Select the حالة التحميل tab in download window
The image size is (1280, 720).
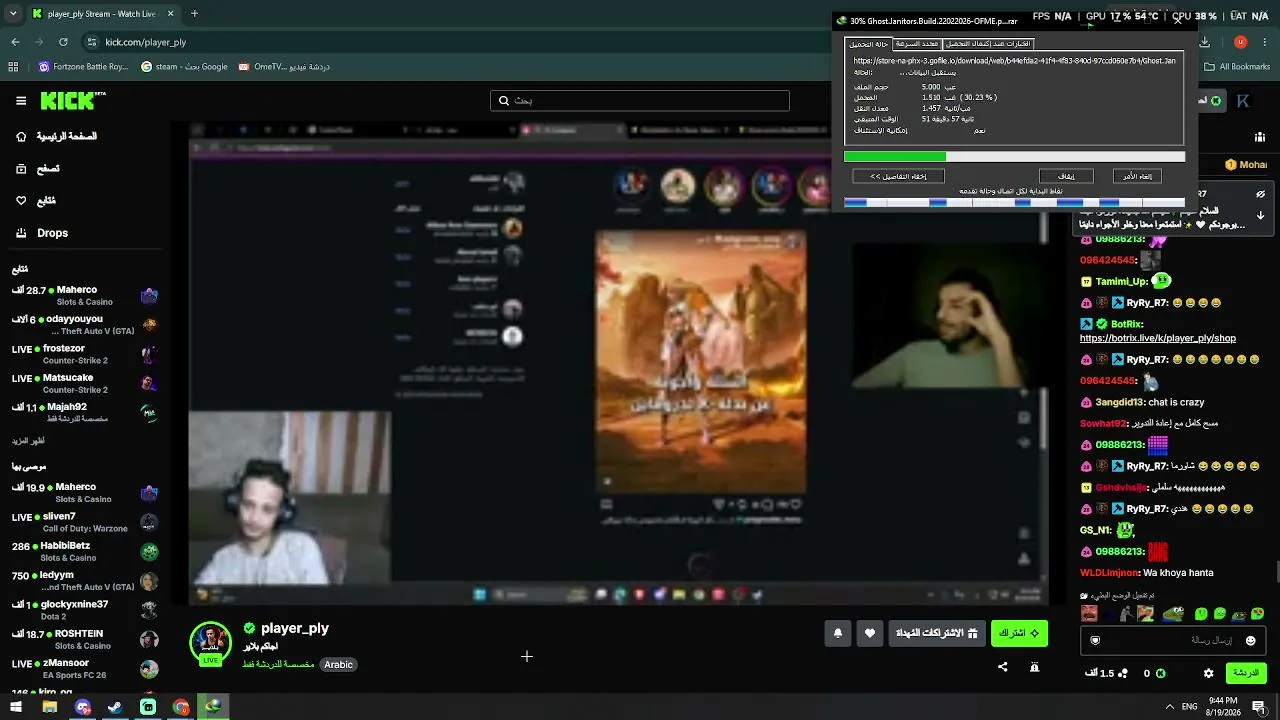tap(868, 44)
